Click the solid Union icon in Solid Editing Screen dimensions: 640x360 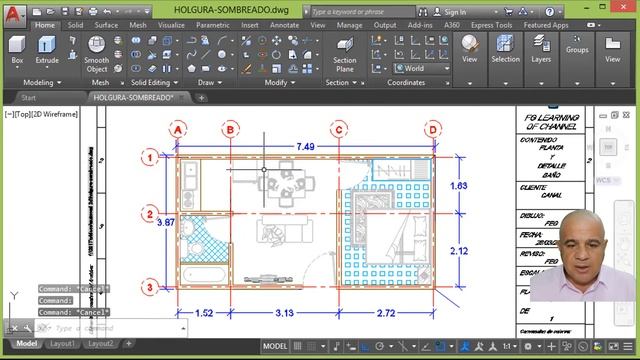[136, 40]
